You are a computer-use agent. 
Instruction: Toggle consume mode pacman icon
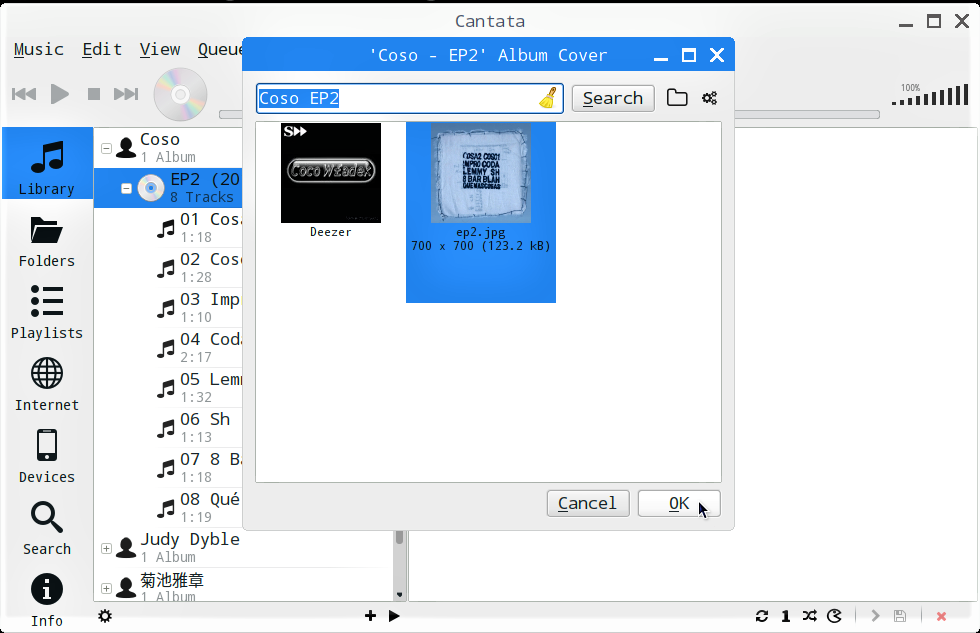click(834, 616)
